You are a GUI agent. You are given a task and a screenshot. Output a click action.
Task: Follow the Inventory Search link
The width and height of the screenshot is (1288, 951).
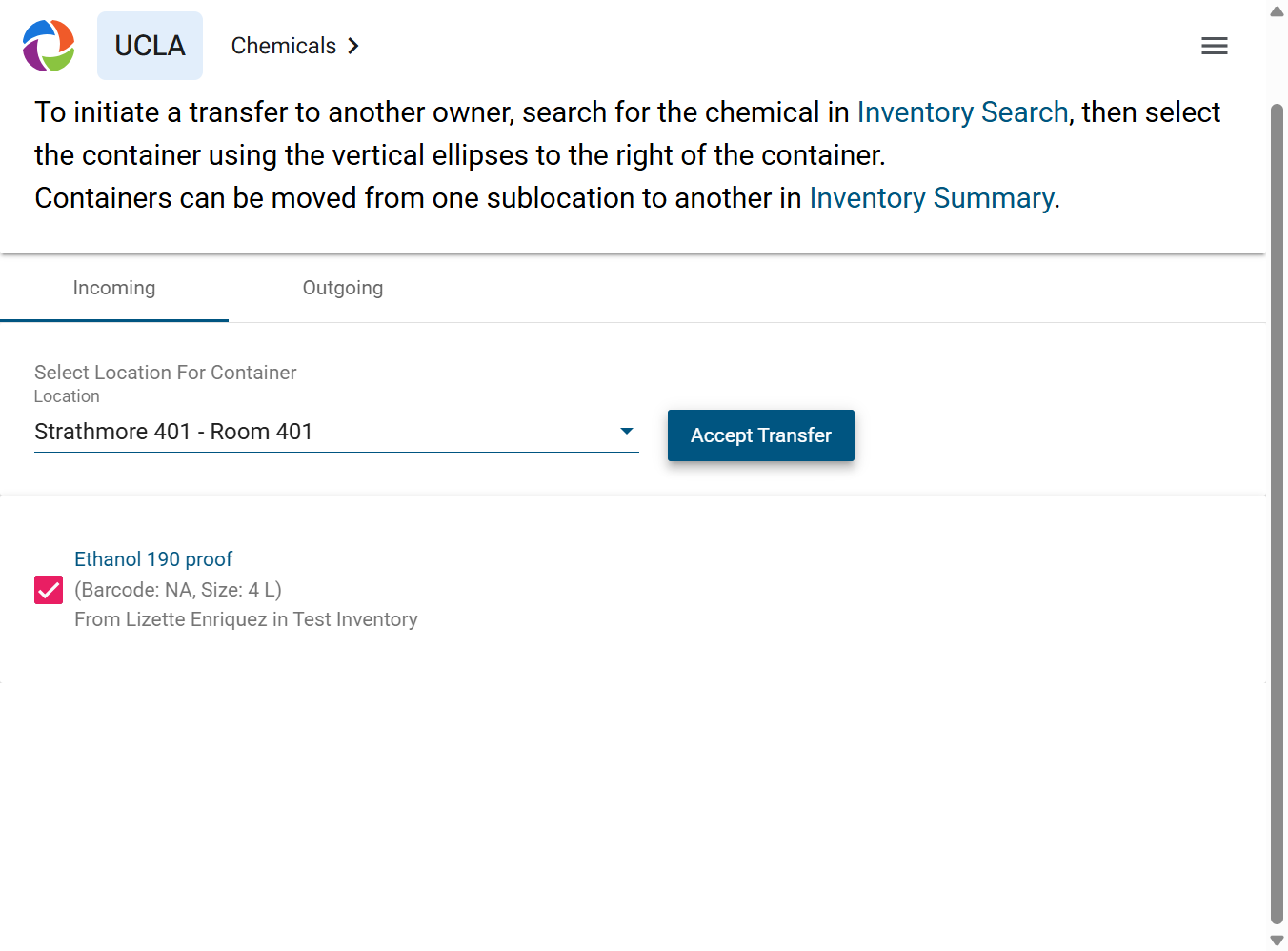962,112
